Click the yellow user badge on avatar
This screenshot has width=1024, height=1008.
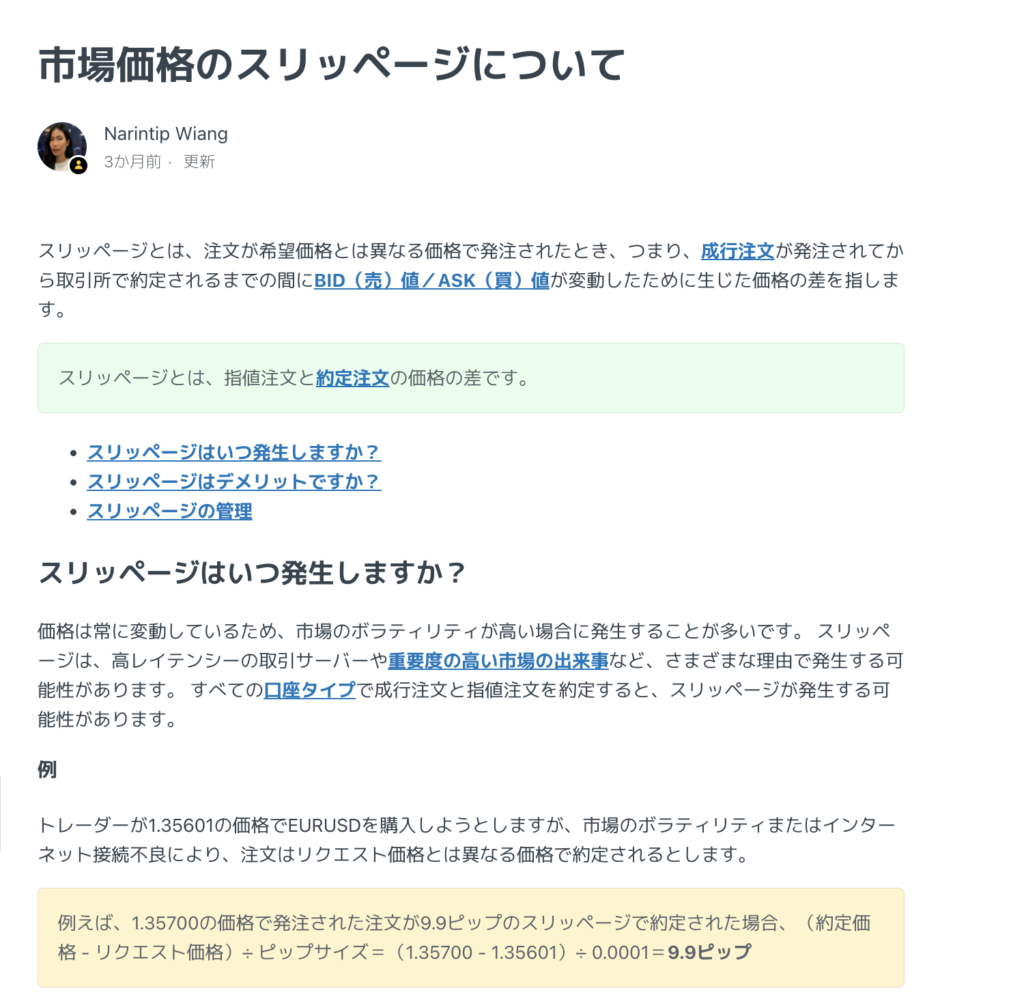[78, 166]
